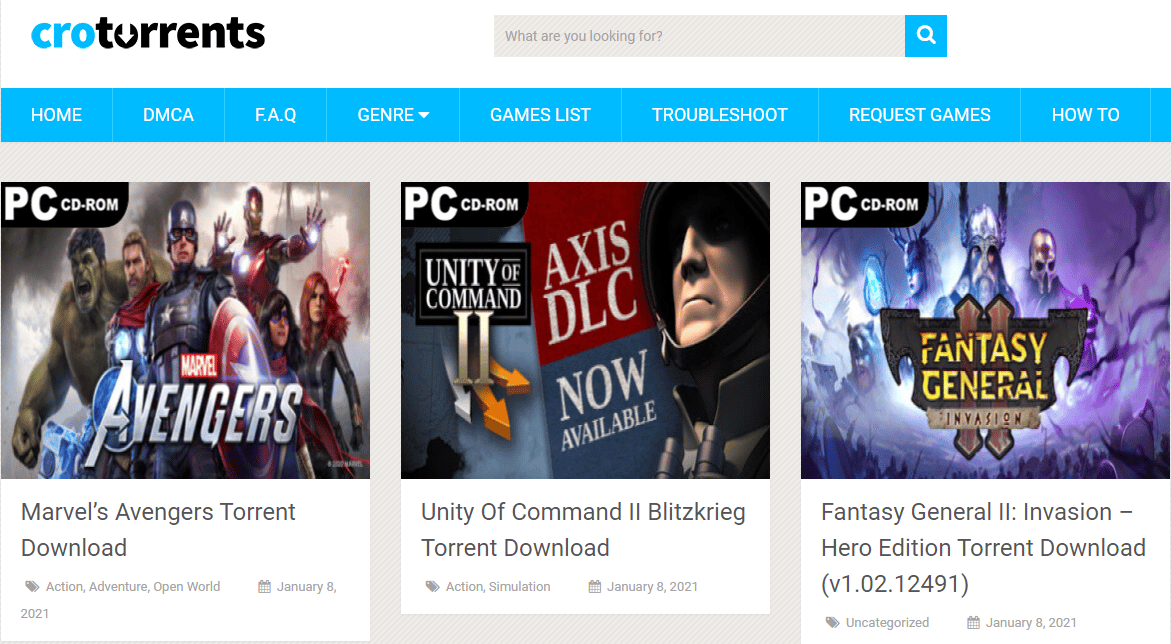This screenshot has height=644, width=1171.
Task: Click the tag icon beside Uncategorized
Action: [832, 622]
